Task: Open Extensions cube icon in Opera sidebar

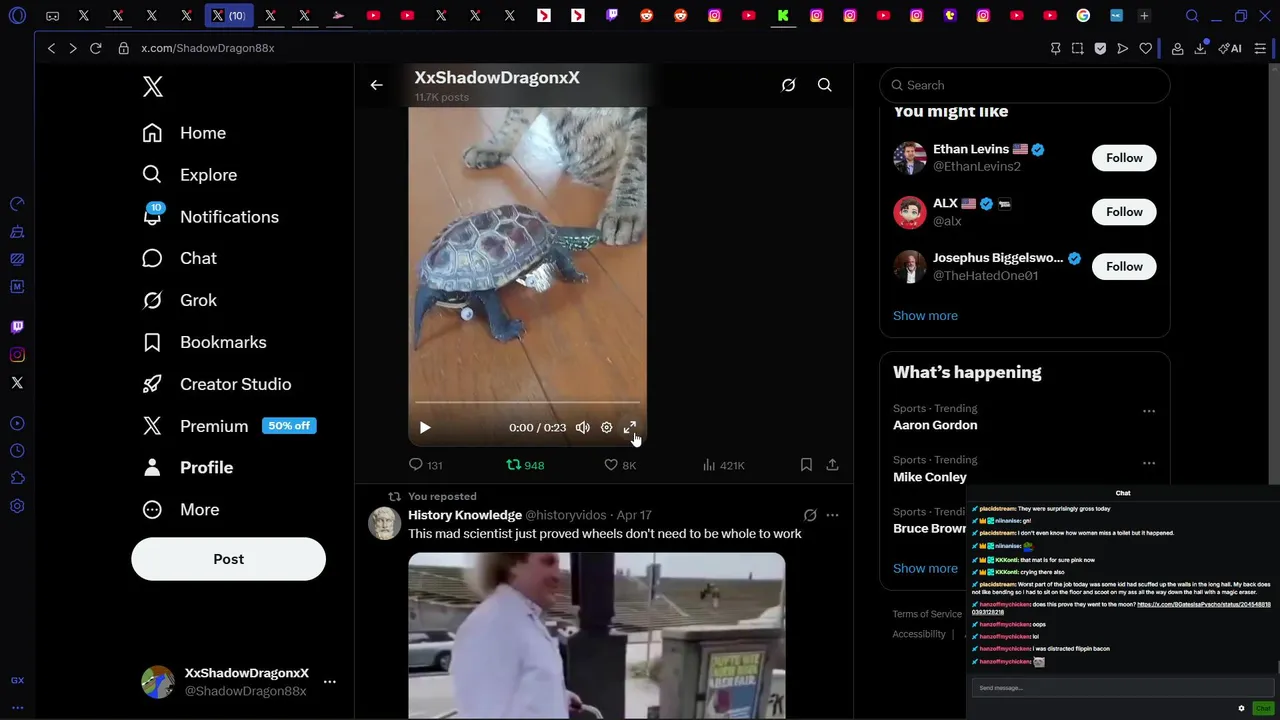Action: click(x=17, y=479)
